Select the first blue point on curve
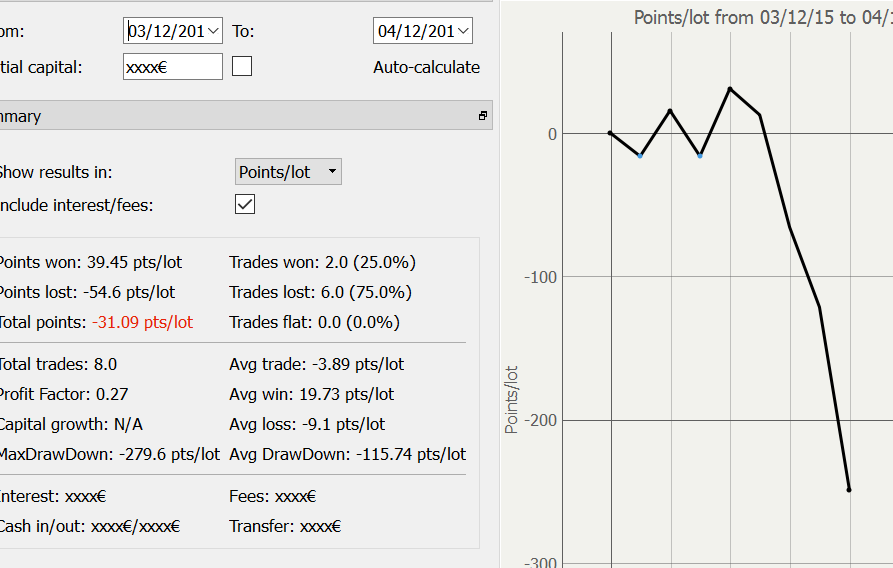Viewport: 893px width, 568px height. click(x=640, y=155)
